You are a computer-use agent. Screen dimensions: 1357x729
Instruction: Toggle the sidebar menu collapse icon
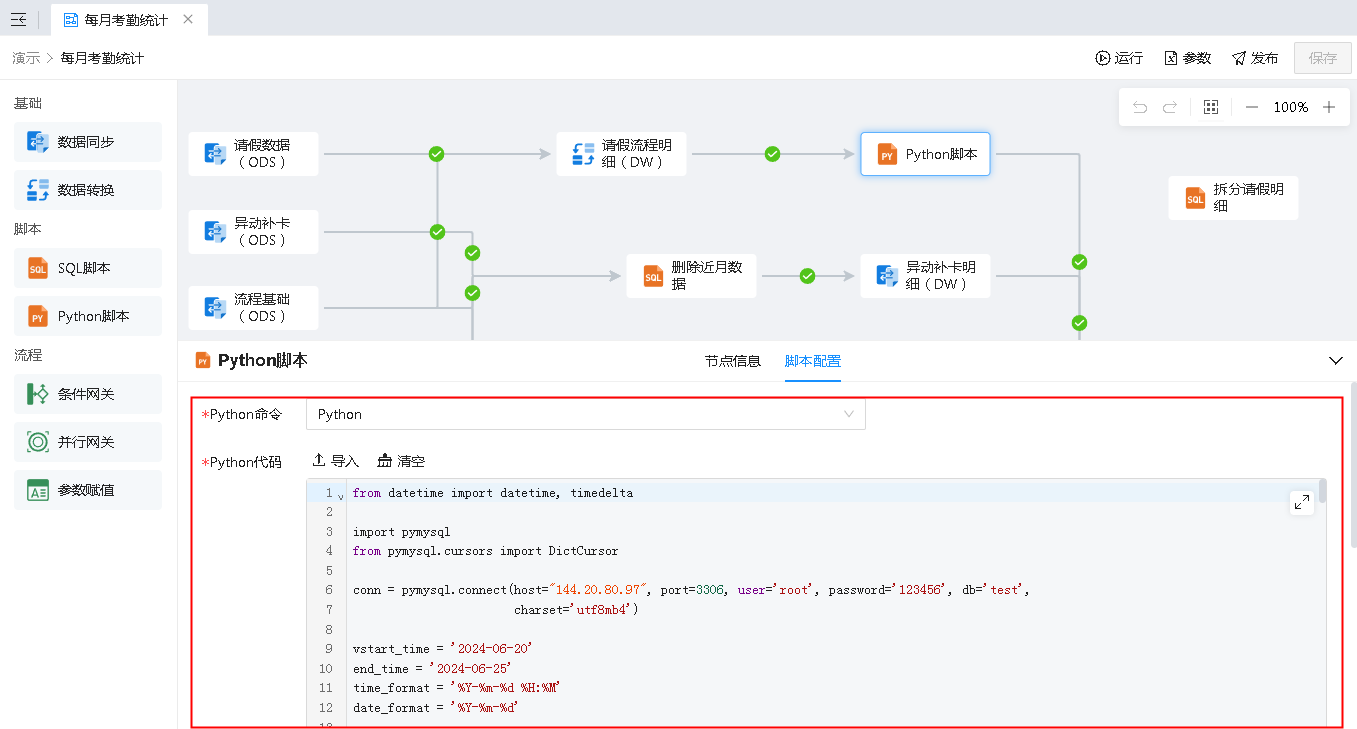point(18,19)
